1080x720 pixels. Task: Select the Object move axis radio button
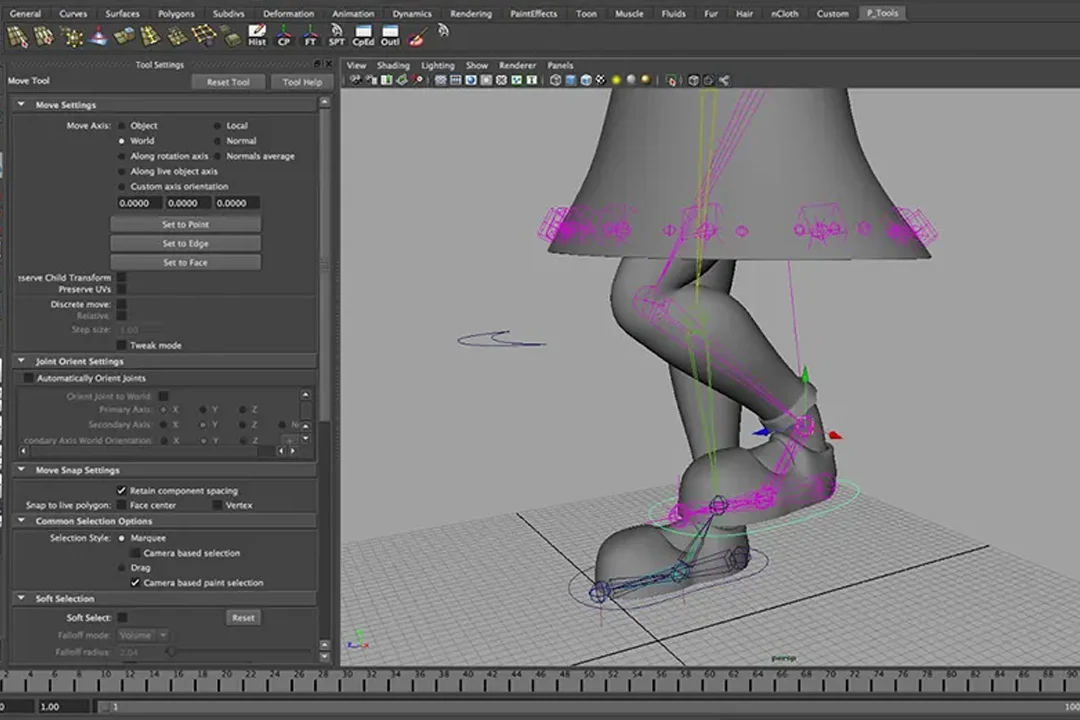click(x=122, y=126)
